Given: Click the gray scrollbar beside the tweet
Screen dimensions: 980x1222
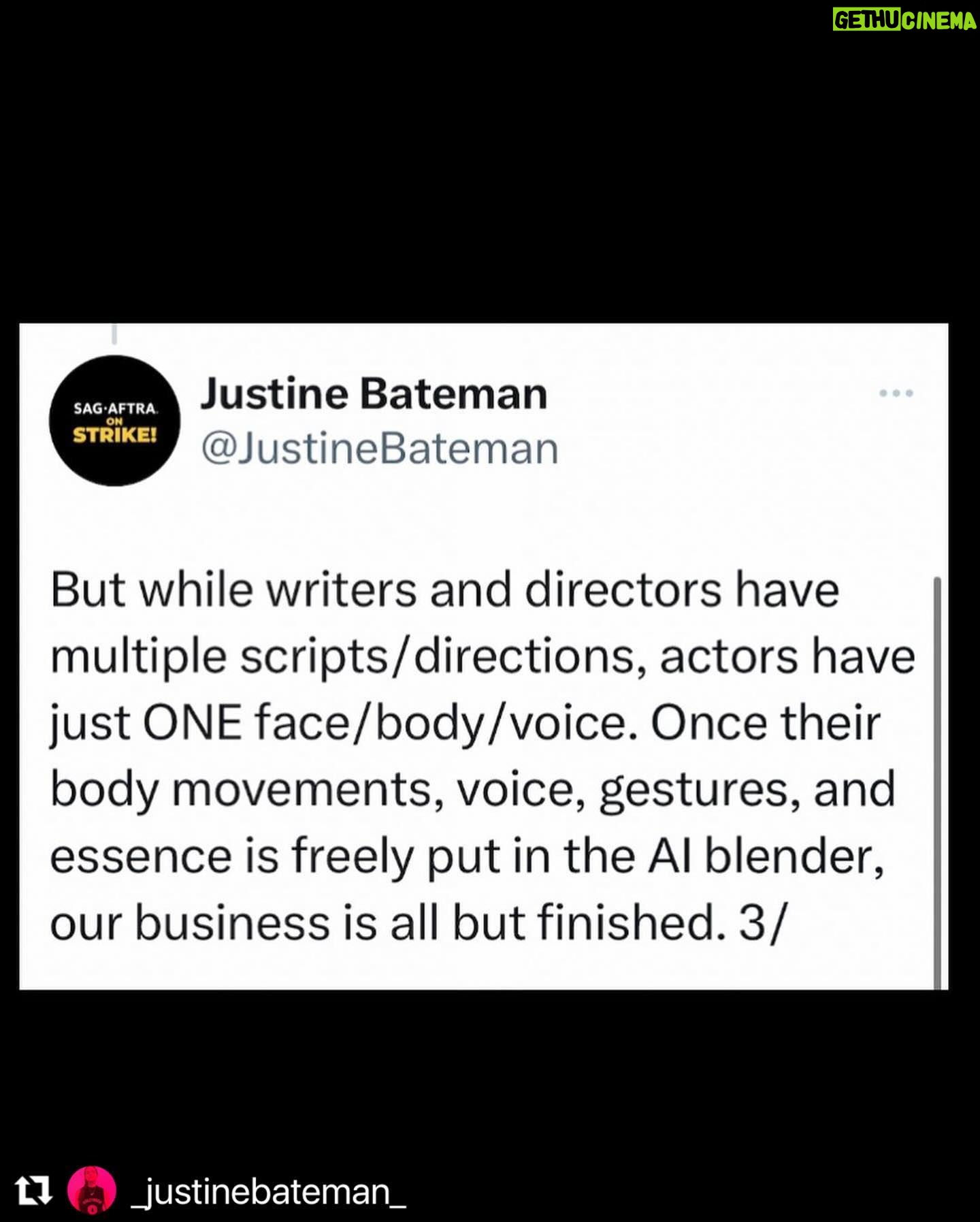Looking at the screenshot, I should tap(937, 782).
